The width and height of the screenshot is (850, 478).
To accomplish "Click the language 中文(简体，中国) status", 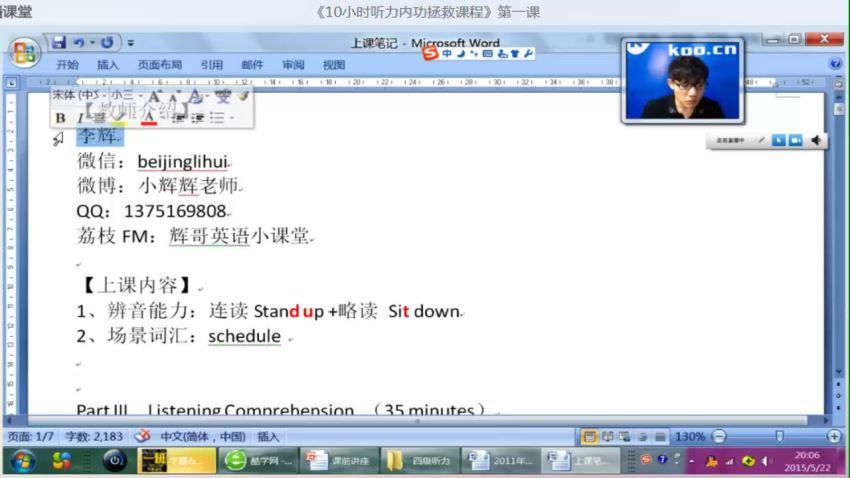I will tap(203, 436).
